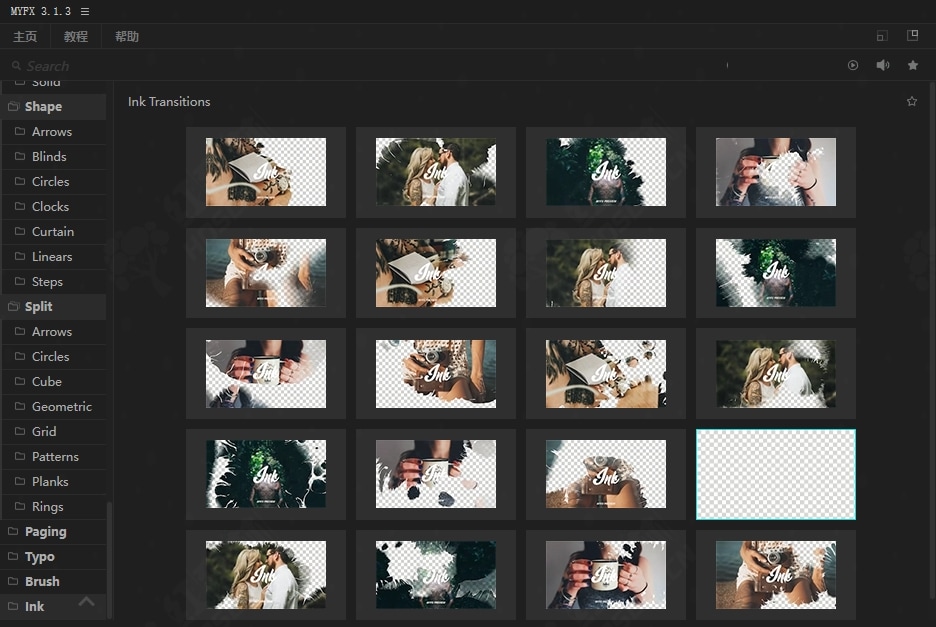Collapse the Split folder
936x627 pixels.
tap(54, 306)
